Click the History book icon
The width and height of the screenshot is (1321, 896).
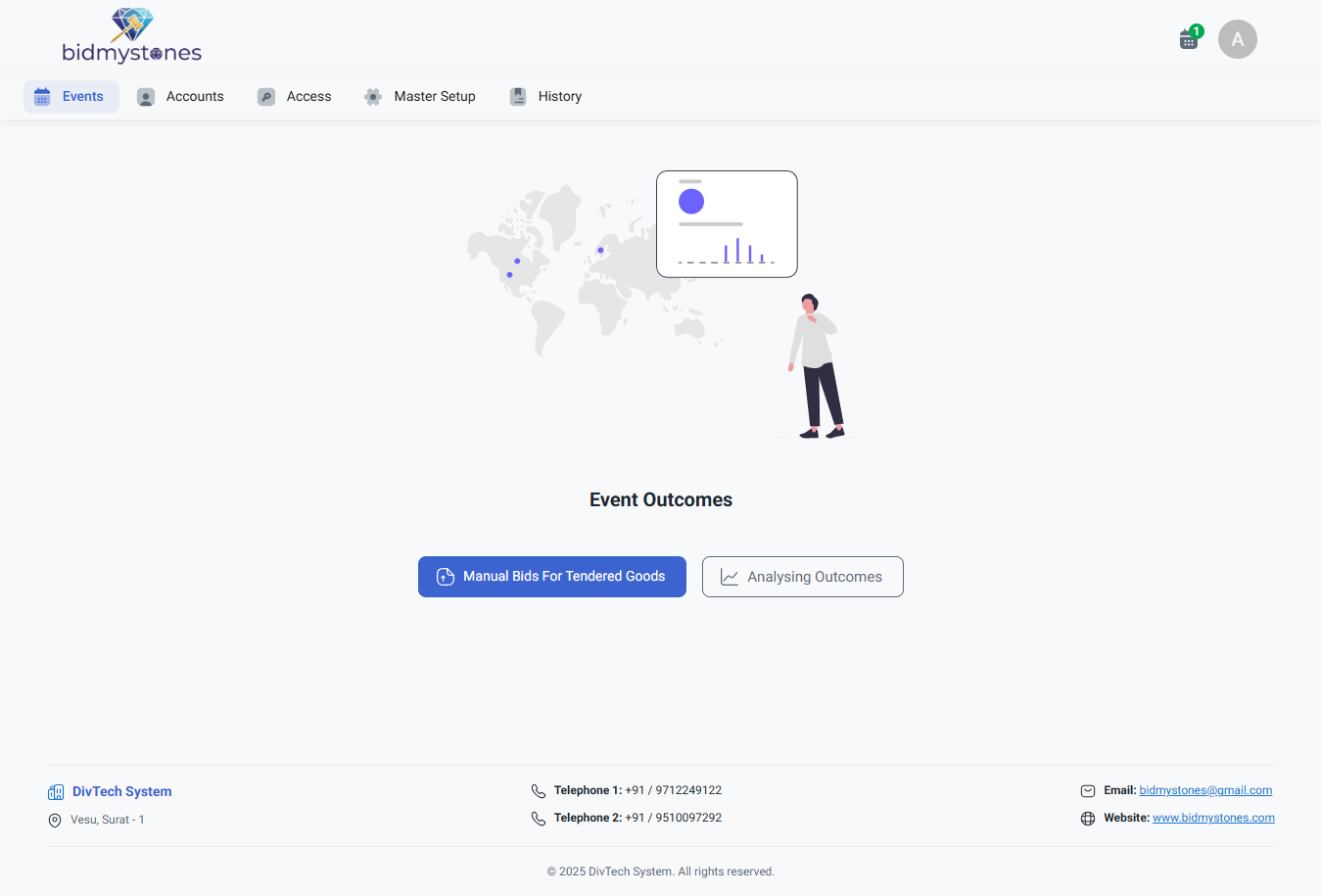pyautogui.click(x=518, y=96)
